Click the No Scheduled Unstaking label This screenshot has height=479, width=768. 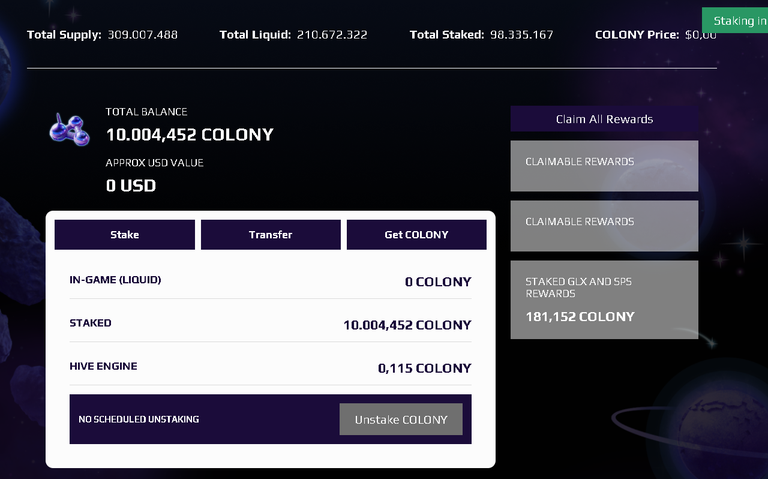tap(139, 419)
